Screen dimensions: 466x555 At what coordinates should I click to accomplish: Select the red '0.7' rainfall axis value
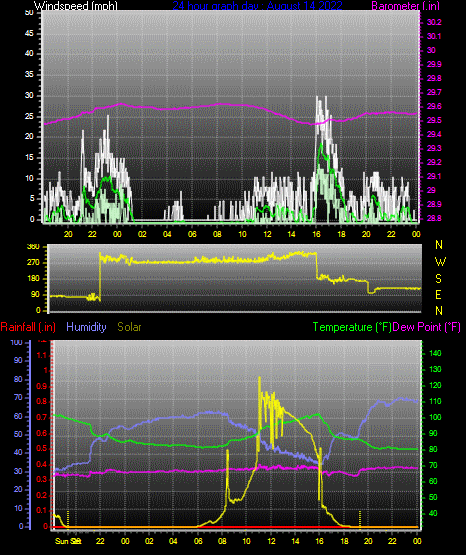(42, 417)
